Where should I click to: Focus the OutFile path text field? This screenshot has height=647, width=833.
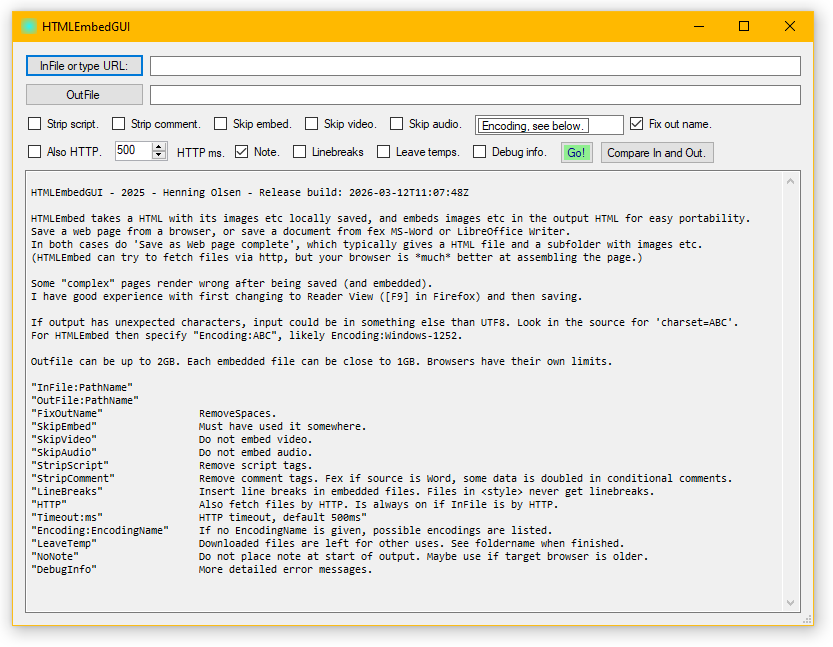click(475, 95)
